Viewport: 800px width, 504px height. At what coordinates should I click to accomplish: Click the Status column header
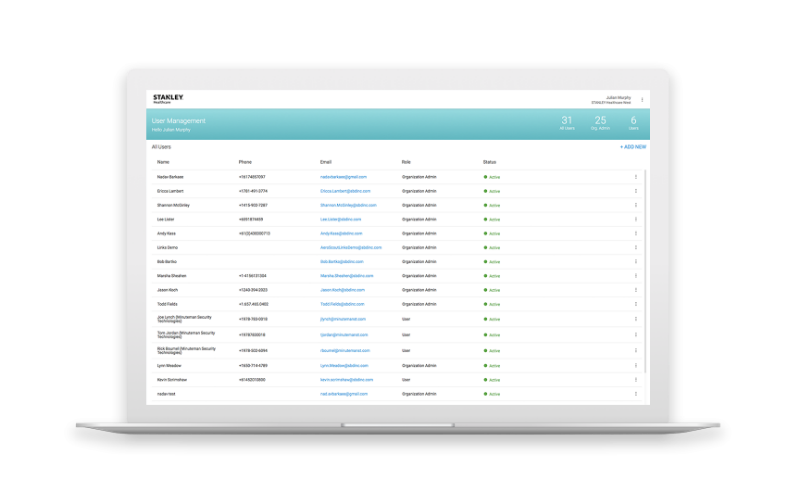(489, 162)
